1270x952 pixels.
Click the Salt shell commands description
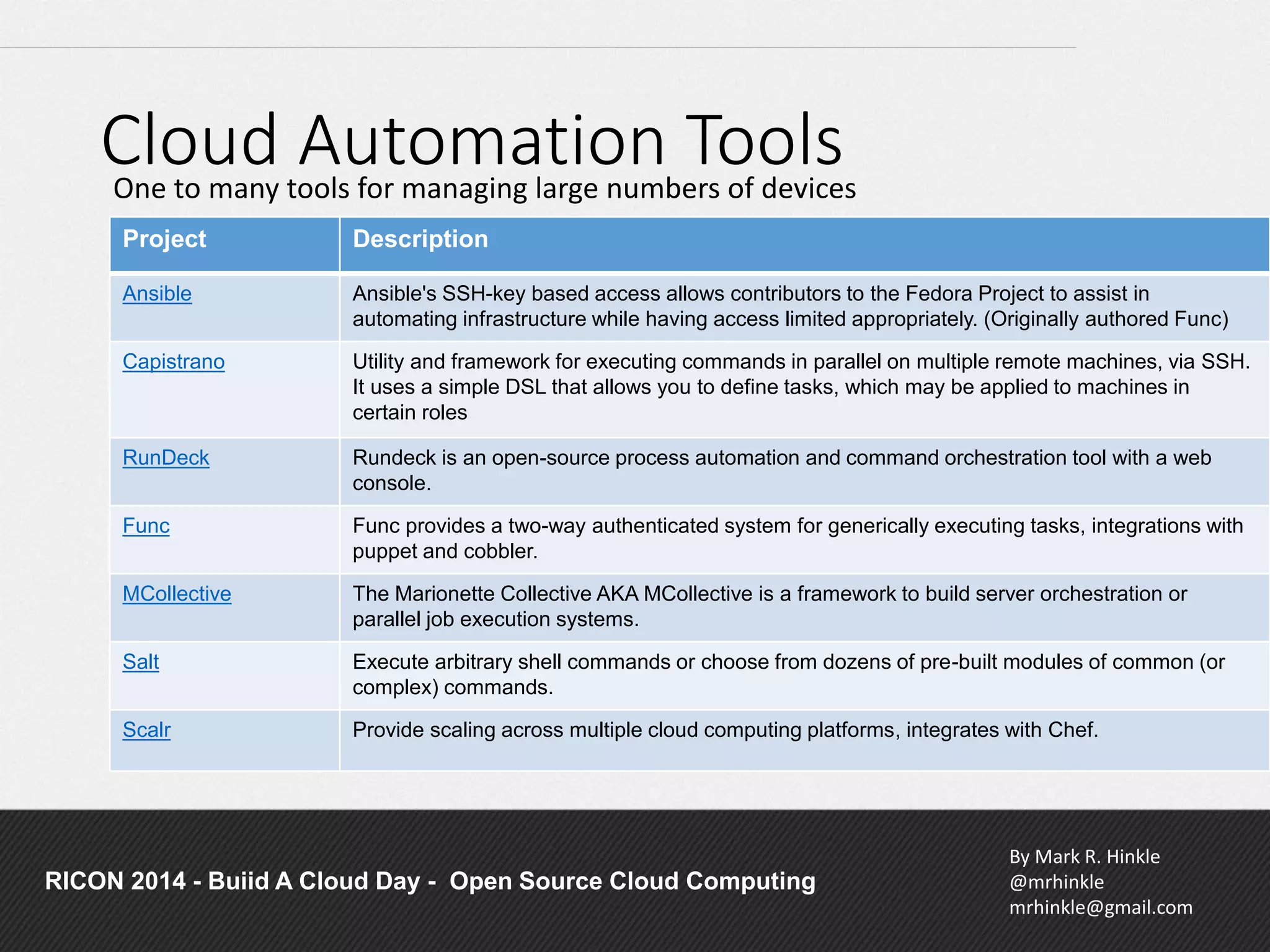788,675
